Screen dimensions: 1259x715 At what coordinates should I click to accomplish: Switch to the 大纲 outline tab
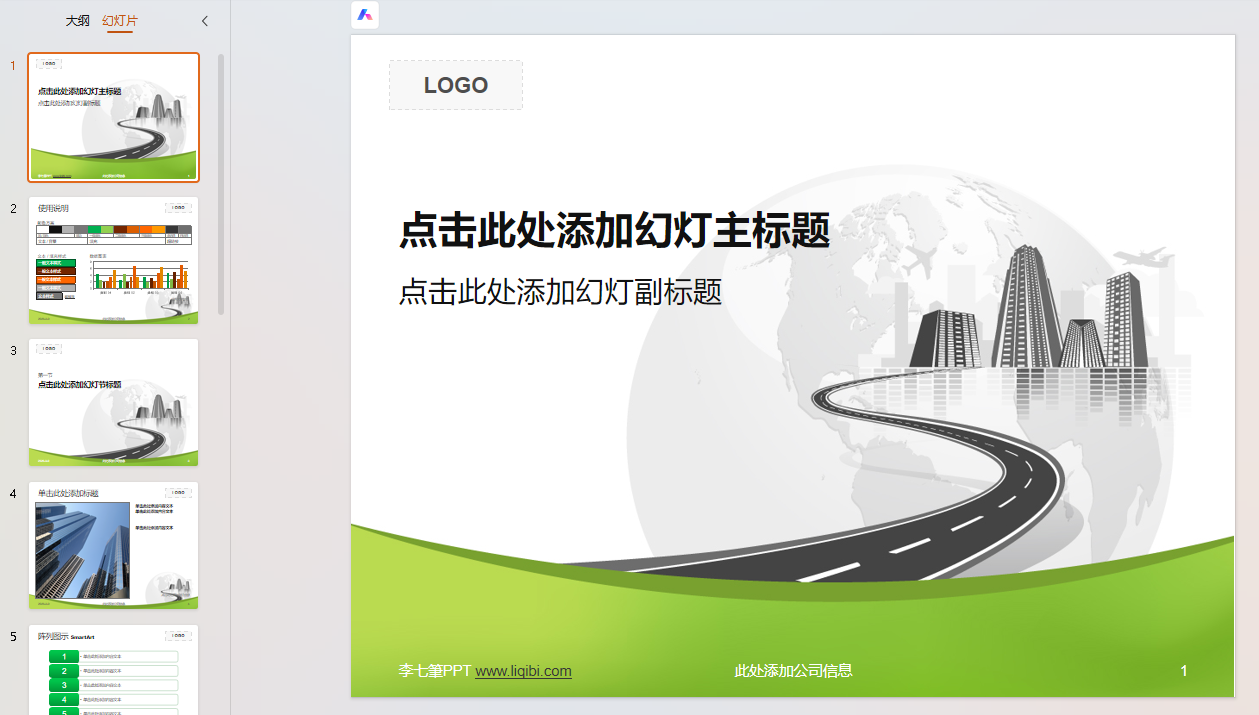(x=77, y=21)
